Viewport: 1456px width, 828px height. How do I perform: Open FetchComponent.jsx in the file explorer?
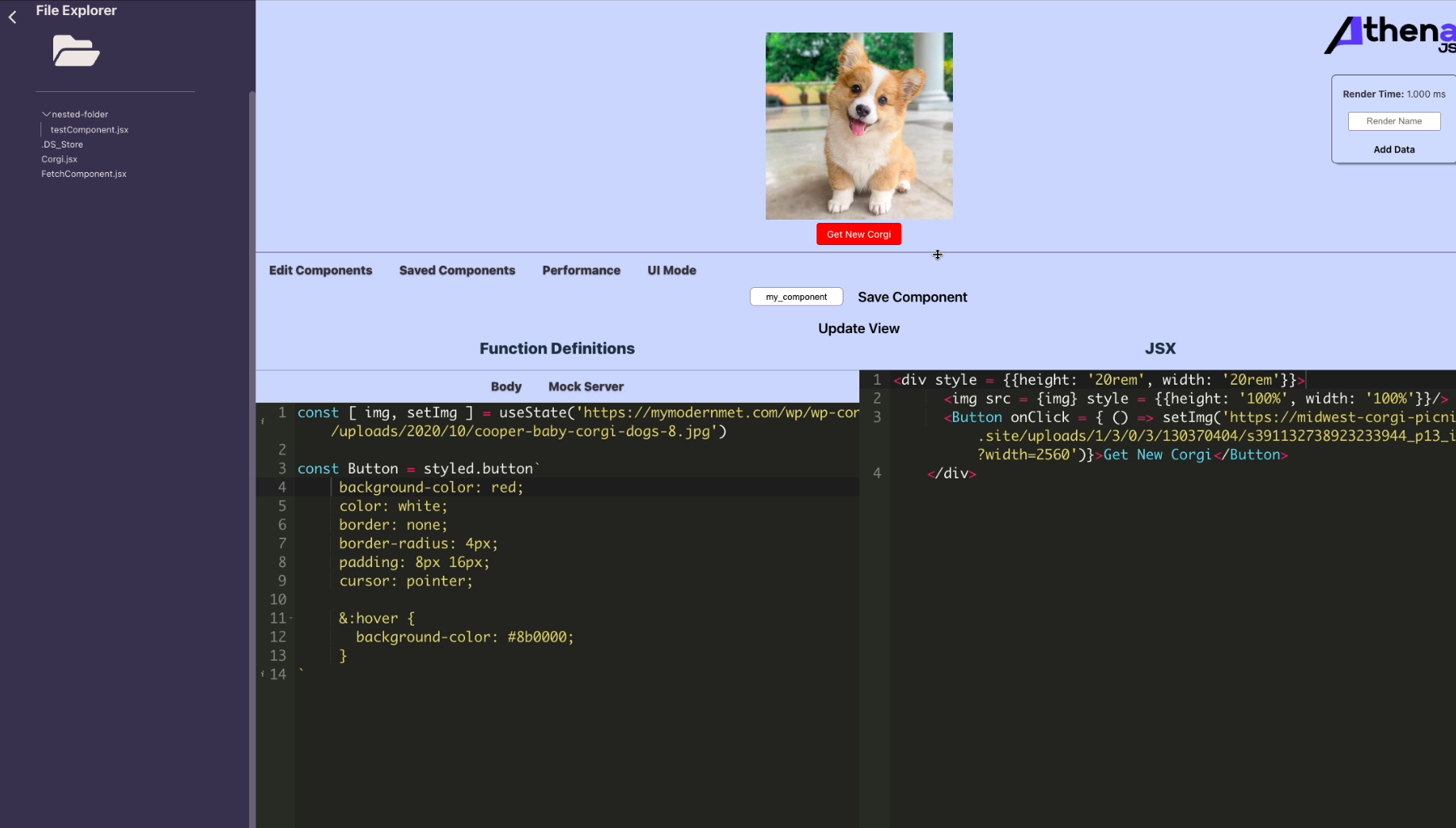tap(84, 174)
